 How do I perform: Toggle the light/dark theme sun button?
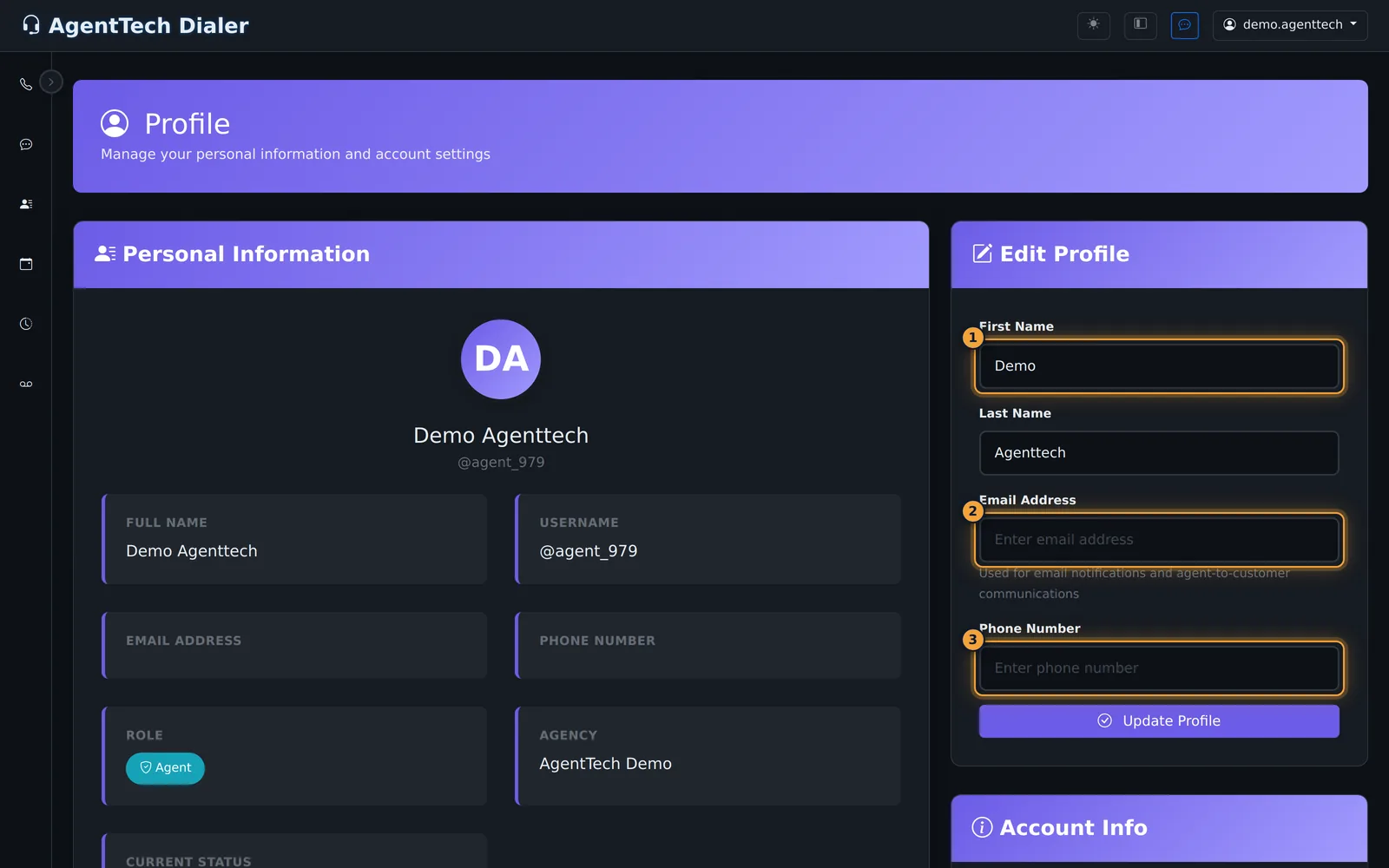[x=1094, y=25]
